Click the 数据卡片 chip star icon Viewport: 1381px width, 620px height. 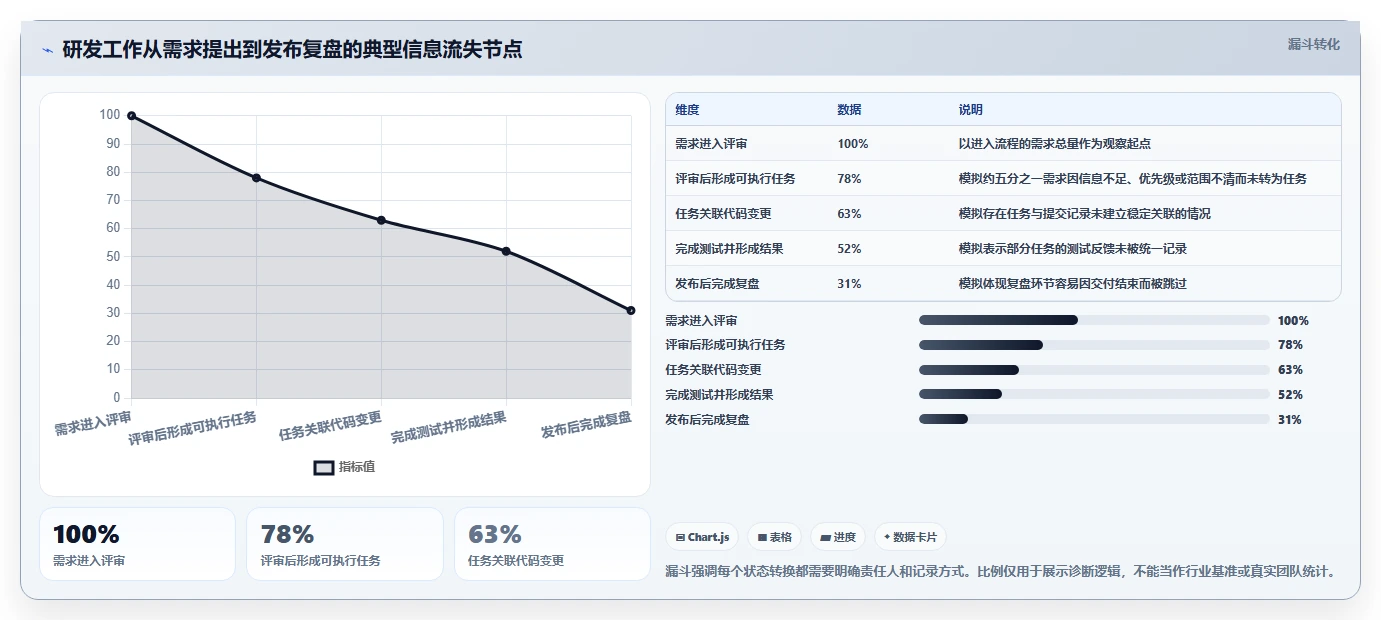click(x=887, y=537)
